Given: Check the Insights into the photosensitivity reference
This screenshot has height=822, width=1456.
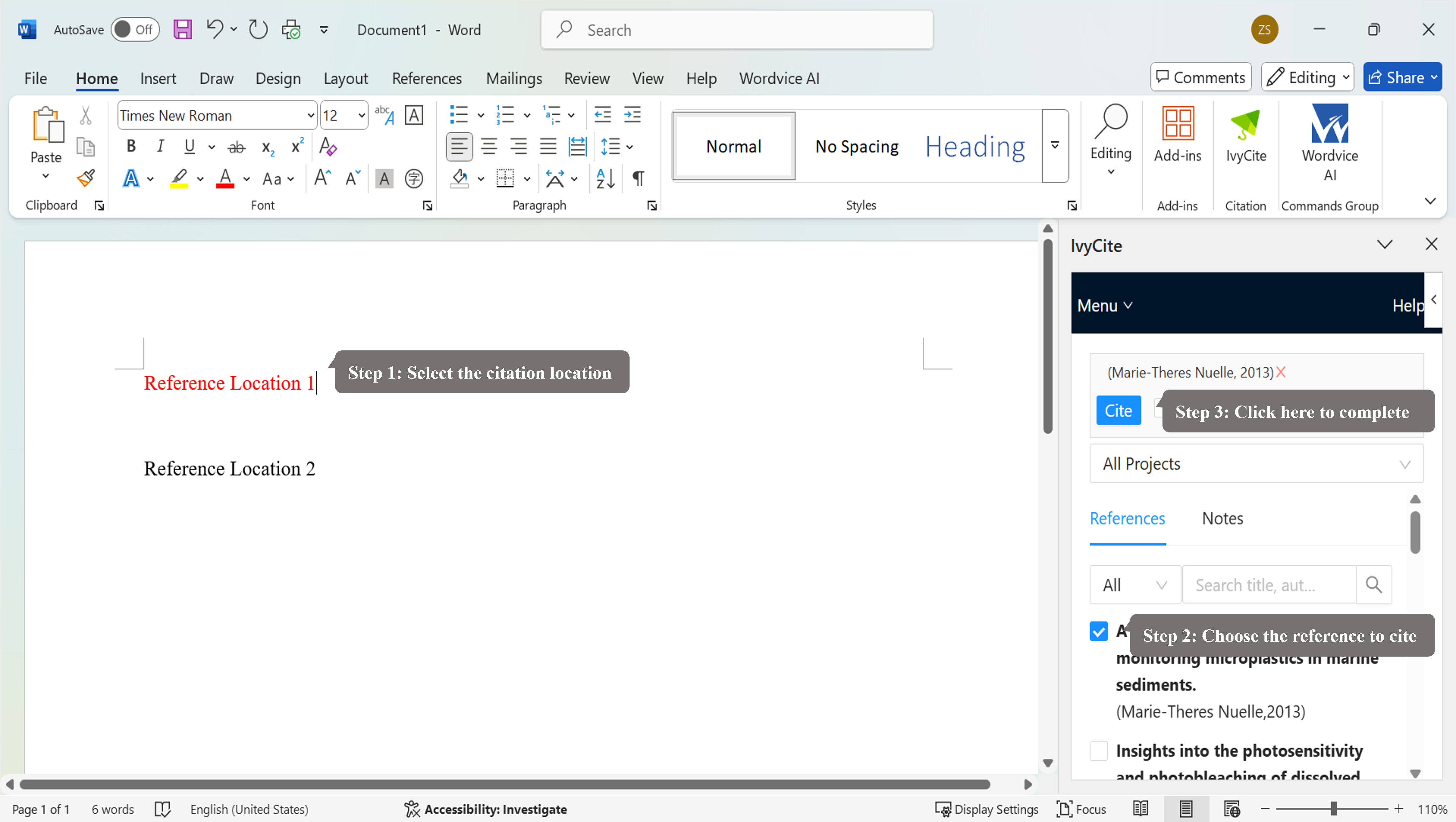Looking at the screenshot, I should (x=1099, y=751).
